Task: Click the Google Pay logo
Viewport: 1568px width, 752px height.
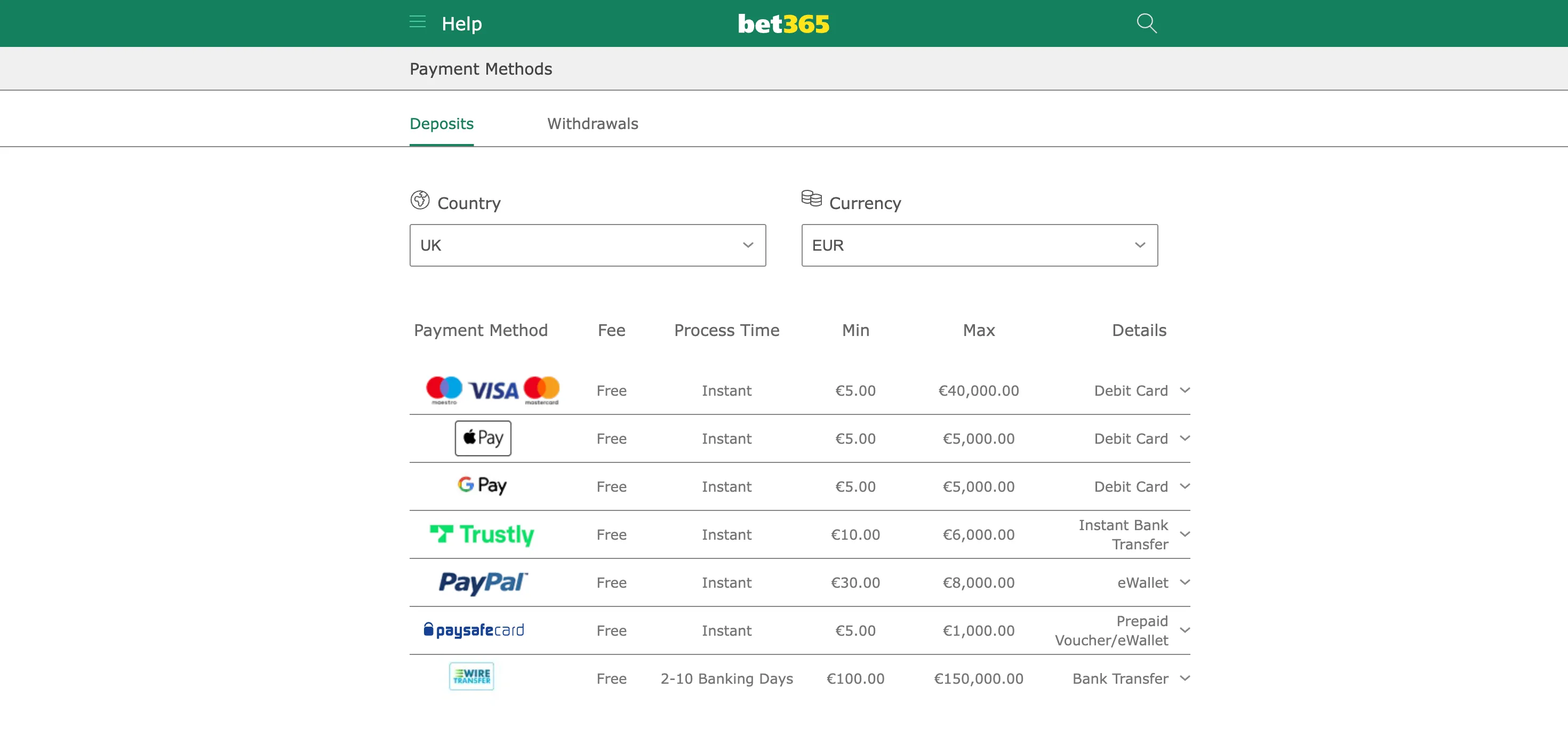Action: [482, 486]
